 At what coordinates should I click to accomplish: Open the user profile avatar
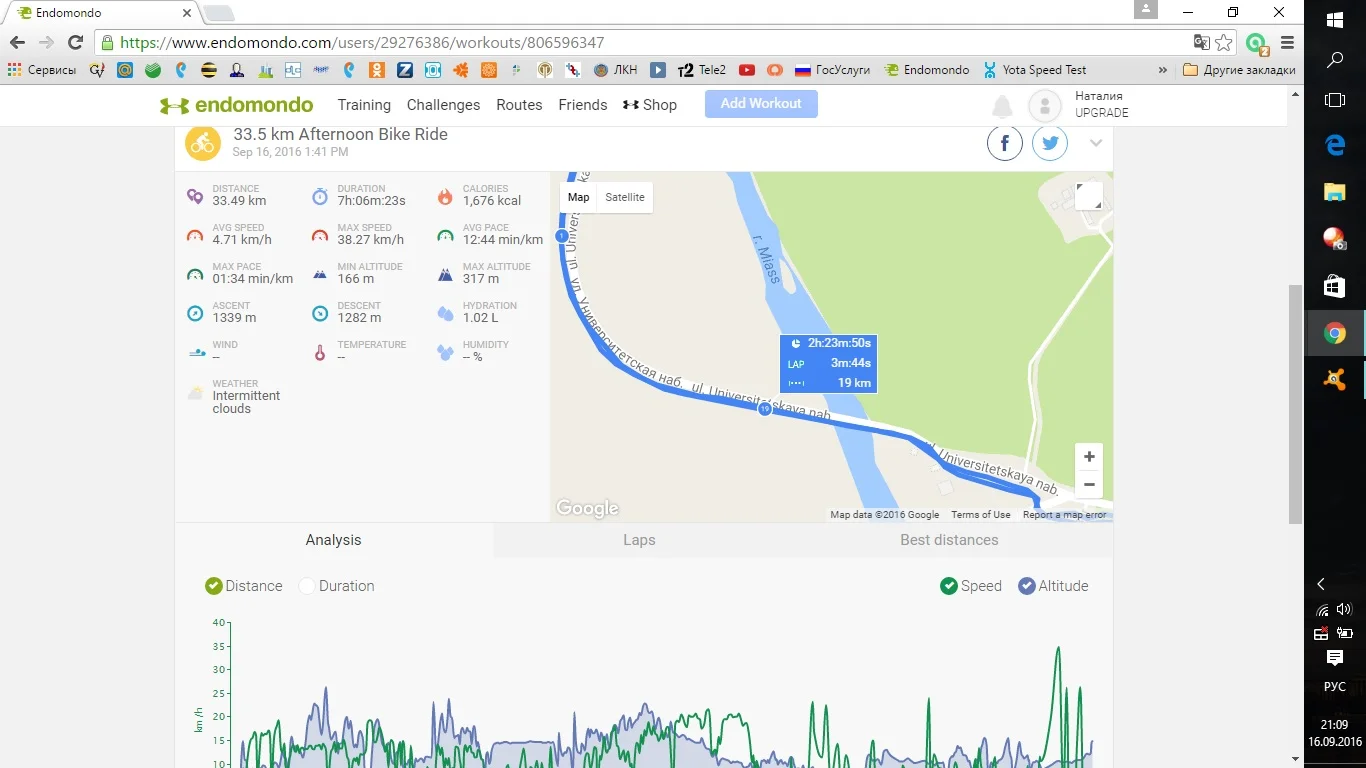click(1045, 106)
